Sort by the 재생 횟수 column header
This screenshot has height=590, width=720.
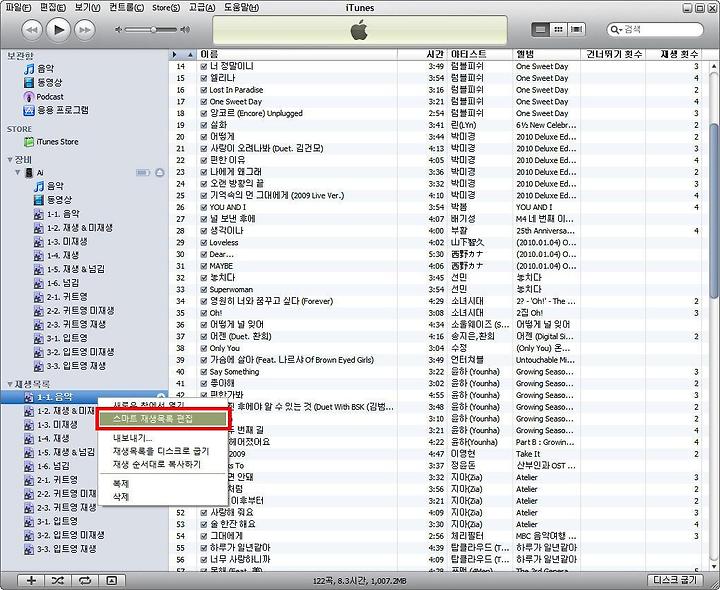(673, 54)
